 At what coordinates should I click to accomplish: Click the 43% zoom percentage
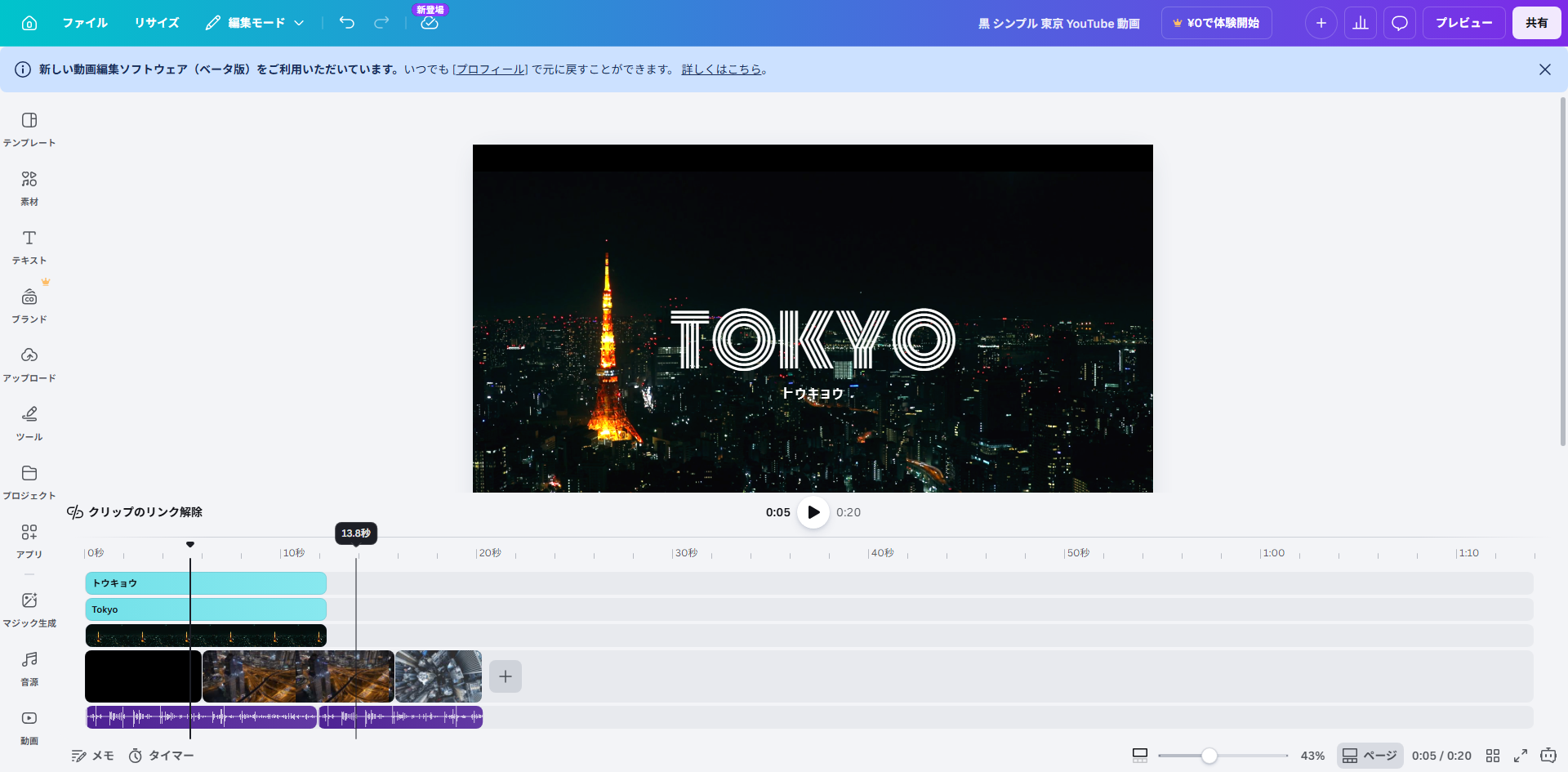point(1312,756)
